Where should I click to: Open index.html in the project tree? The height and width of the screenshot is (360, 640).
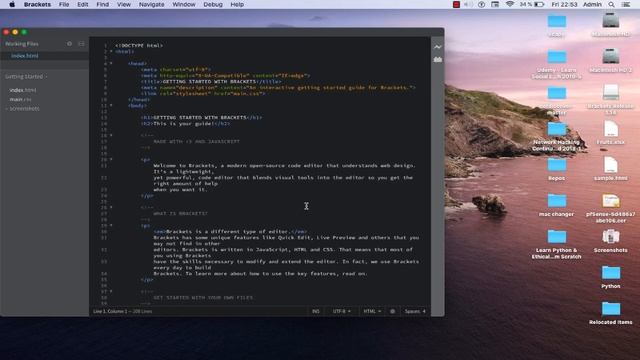23,90
